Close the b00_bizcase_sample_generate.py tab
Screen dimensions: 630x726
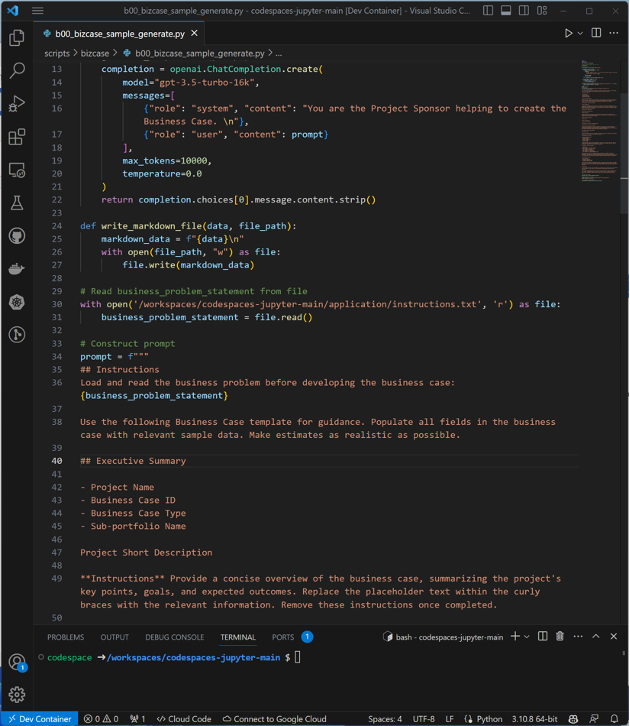194,33
